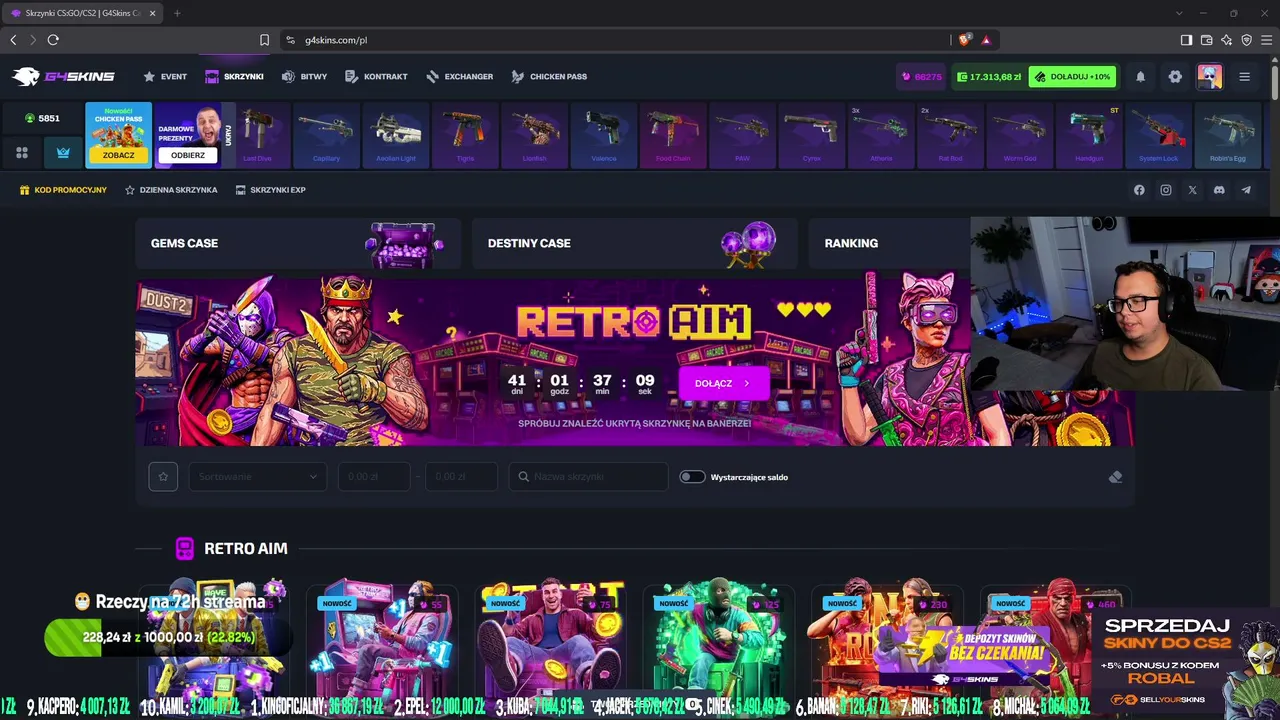Click the 5851 online users counter
Image resolution: width=1280 pixels, height=720 pixels.
42,118
